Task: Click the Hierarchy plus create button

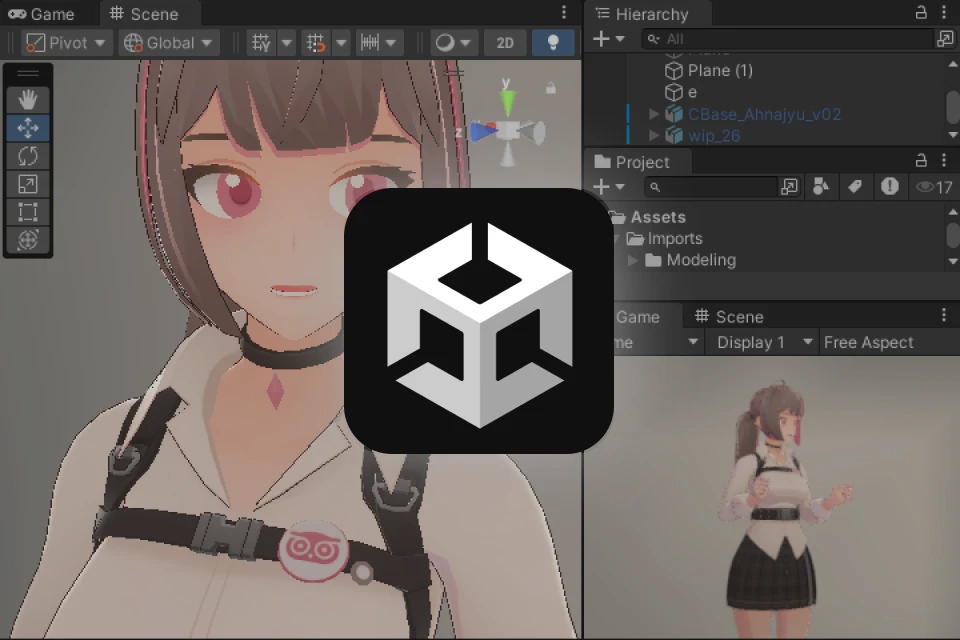Action: point(601,39)
